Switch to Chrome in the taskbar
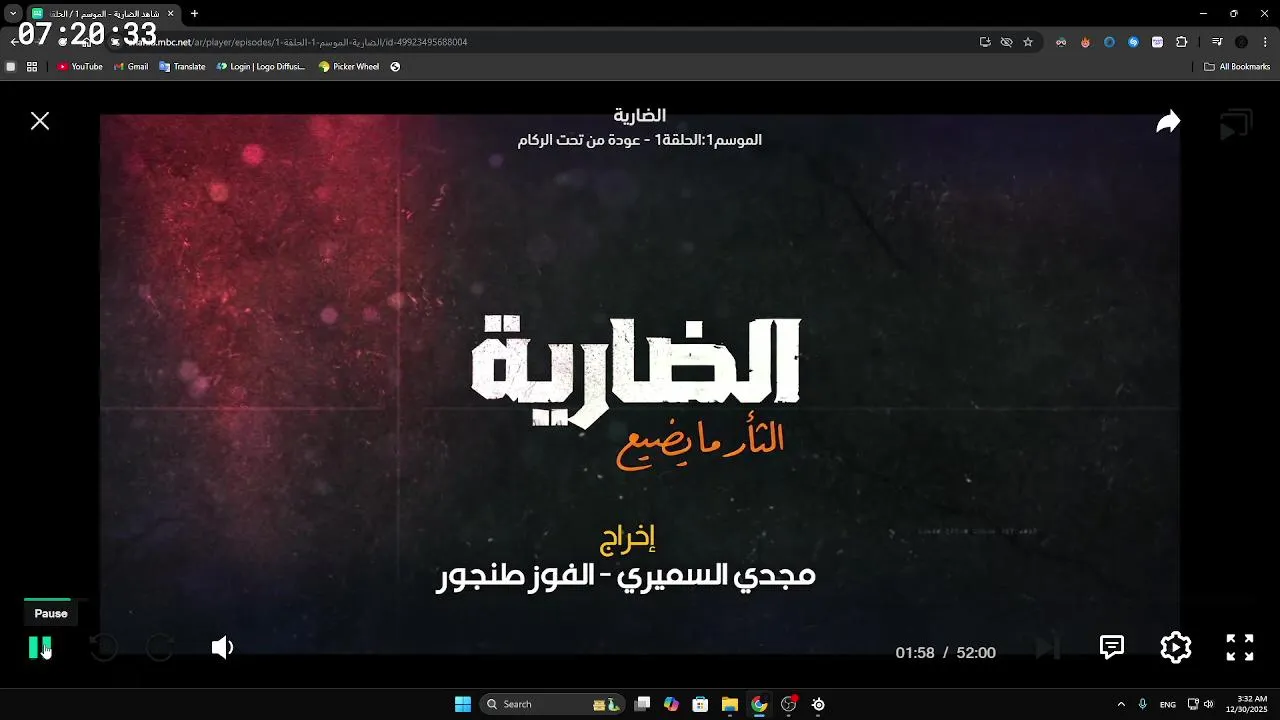This screenshot has height=720, width=1280. coord(759,704)
